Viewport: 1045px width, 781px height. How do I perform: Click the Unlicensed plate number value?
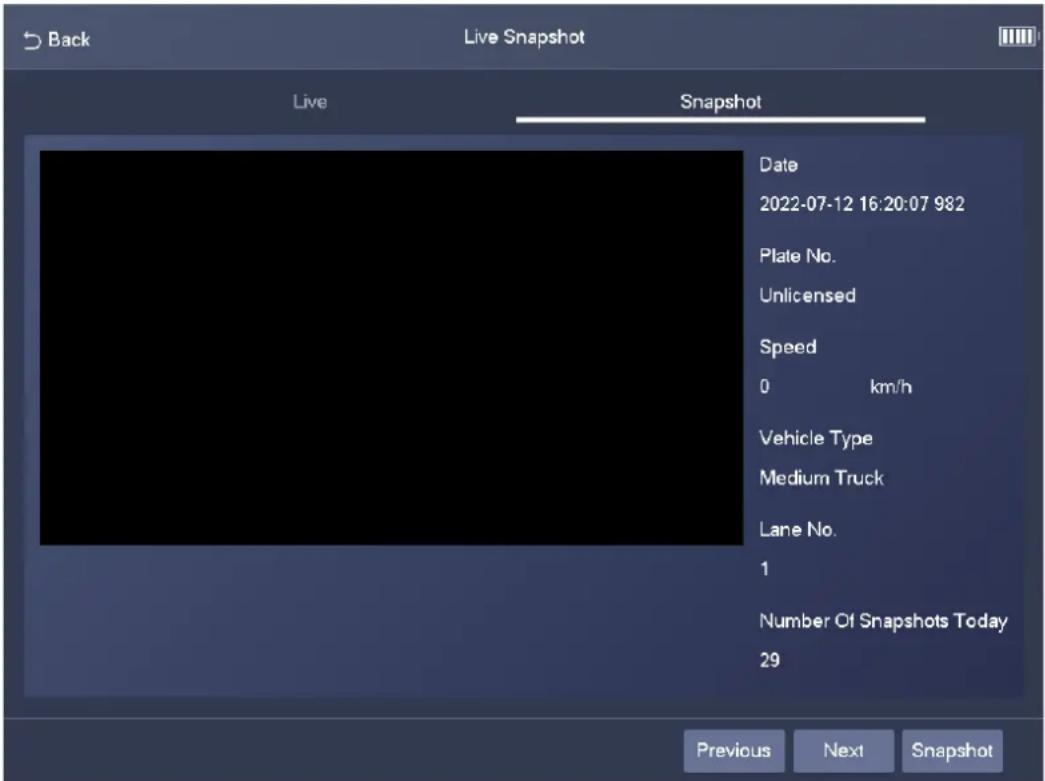[x=807, y=295]
